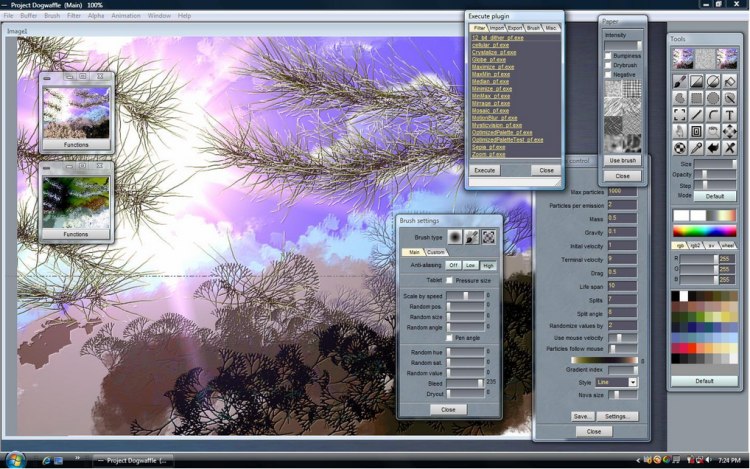Open the Animation menu
The height and width of the screenshot is (469, 750).
pyautogui.click(x=126, y=16)
